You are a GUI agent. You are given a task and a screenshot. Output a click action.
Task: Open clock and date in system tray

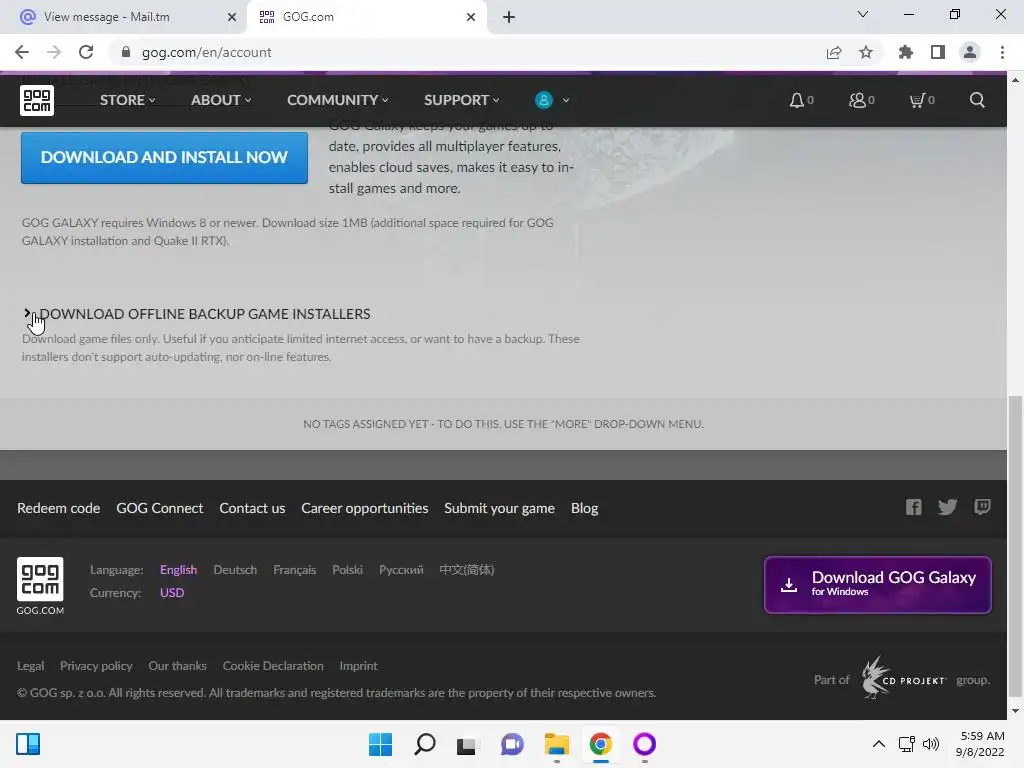pyautogui.click(x=980, y=744)
